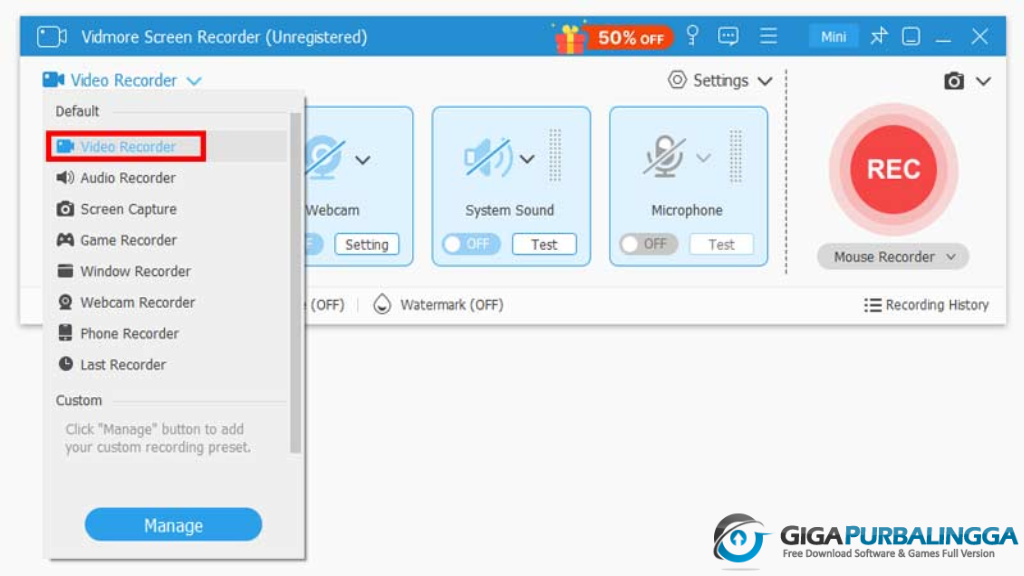Click the Webcam Recorder icon in list

click(x=65, y=302)
